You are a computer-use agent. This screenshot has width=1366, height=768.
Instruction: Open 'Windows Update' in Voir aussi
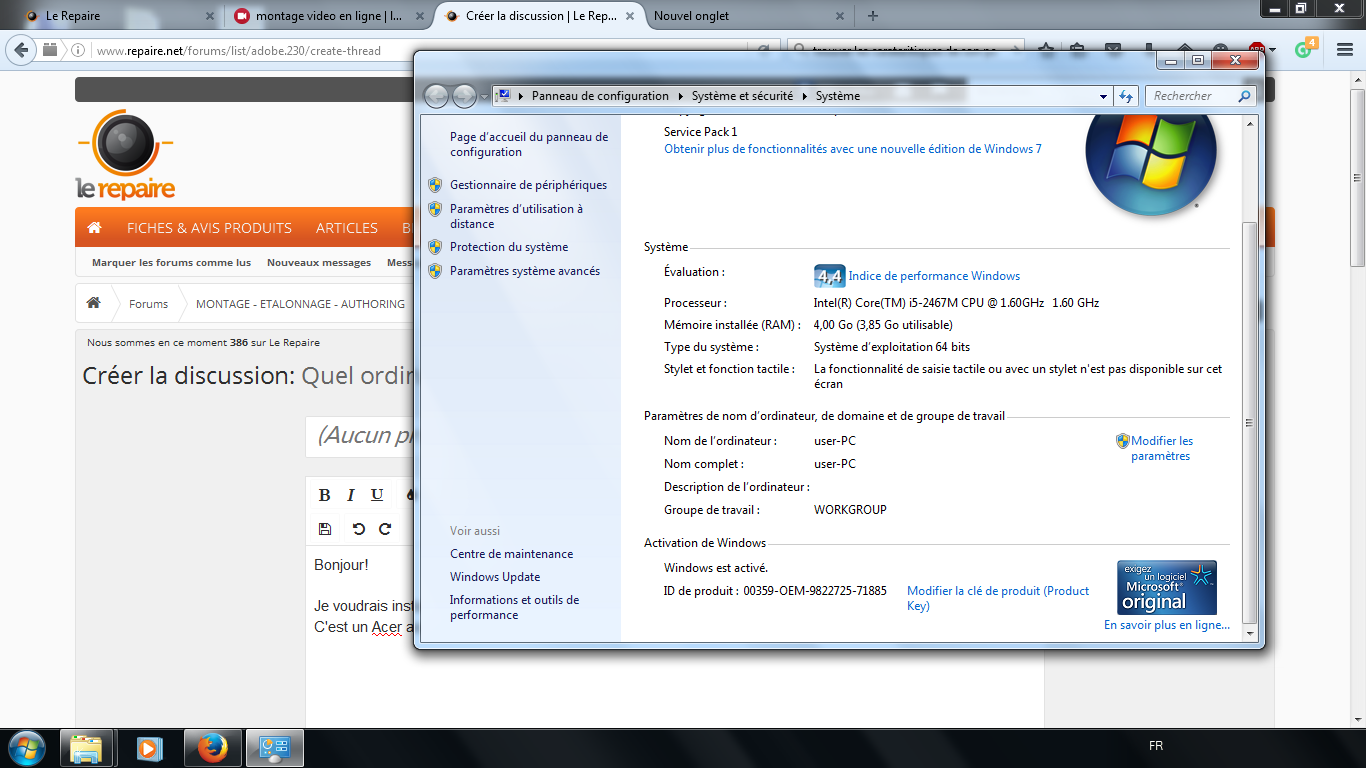point(495,577)
